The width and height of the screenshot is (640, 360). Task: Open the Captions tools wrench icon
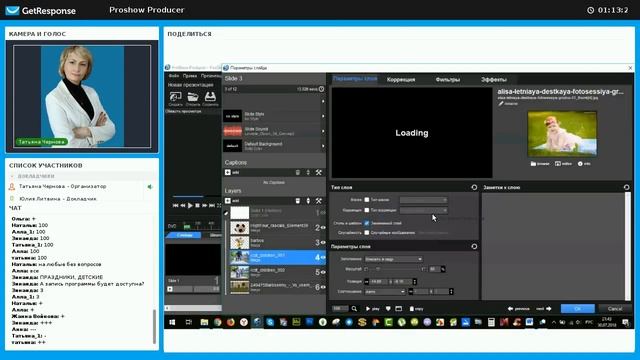[x=319, y=173]
